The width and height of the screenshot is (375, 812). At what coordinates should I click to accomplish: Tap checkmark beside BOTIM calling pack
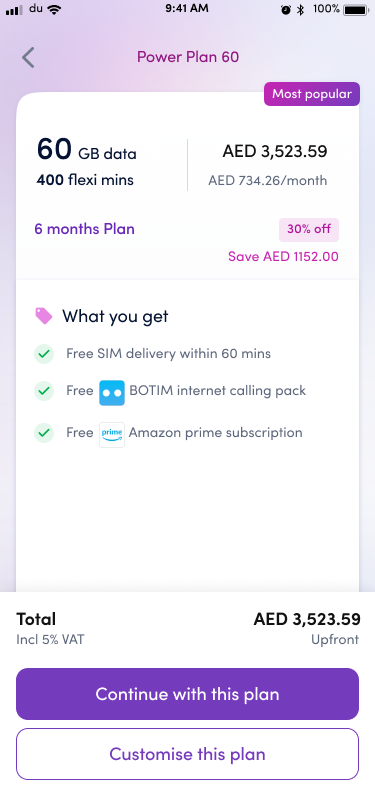coord(44,391)
